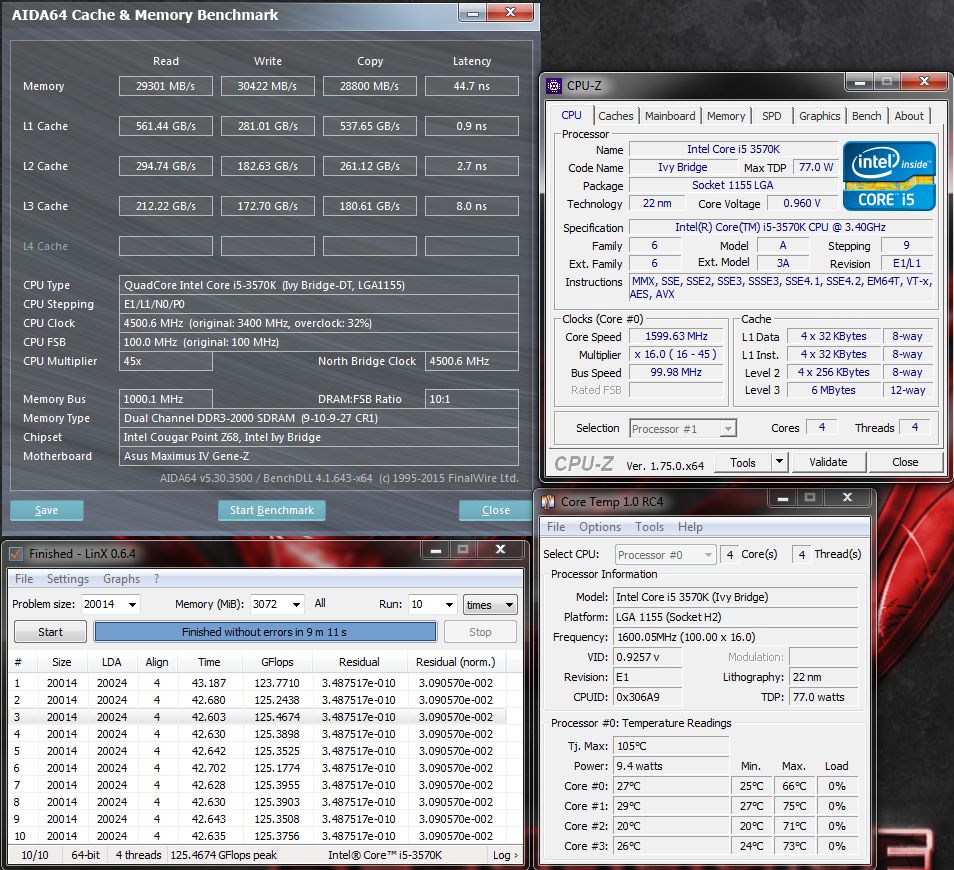Click the Close button at AIDA64 bottom

[495, 510]
